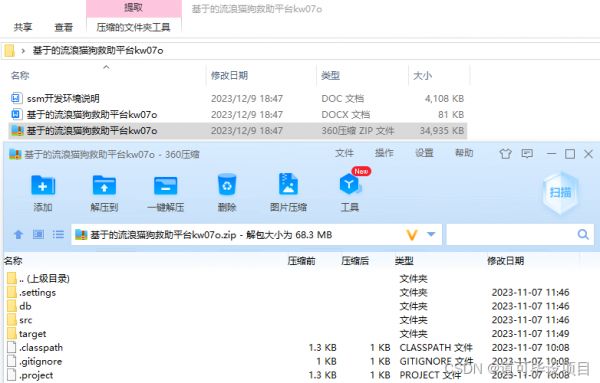Viewport: 600px width, 383px height.
Task: Click the Word icon next to ssm开发环境说明
Action: click(16, 98)
